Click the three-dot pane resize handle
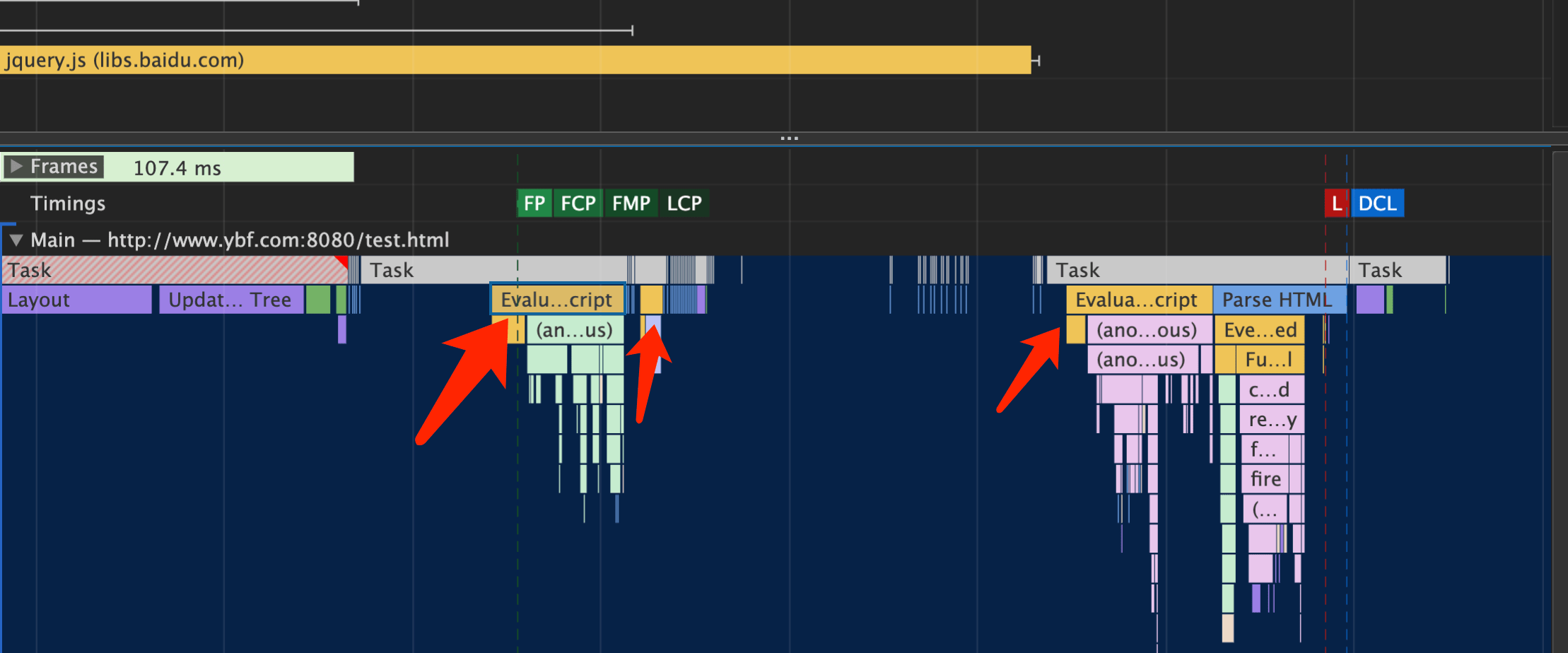The height and width of the screenshot is (653, 1568). [x=789, y=138]
